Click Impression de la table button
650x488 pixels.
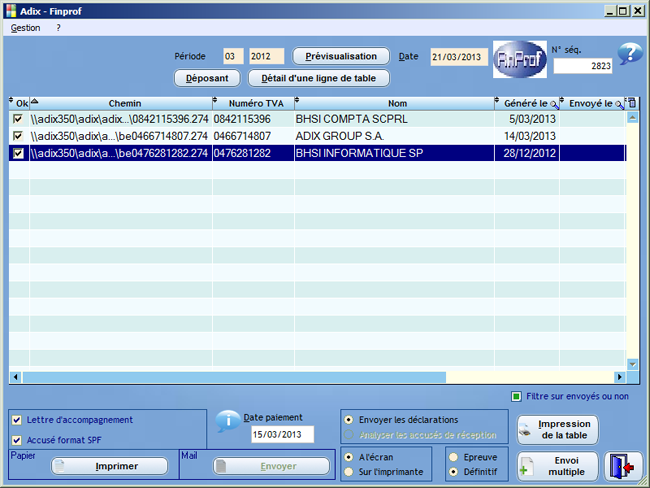pyautogui.click(x=558, y=430)
